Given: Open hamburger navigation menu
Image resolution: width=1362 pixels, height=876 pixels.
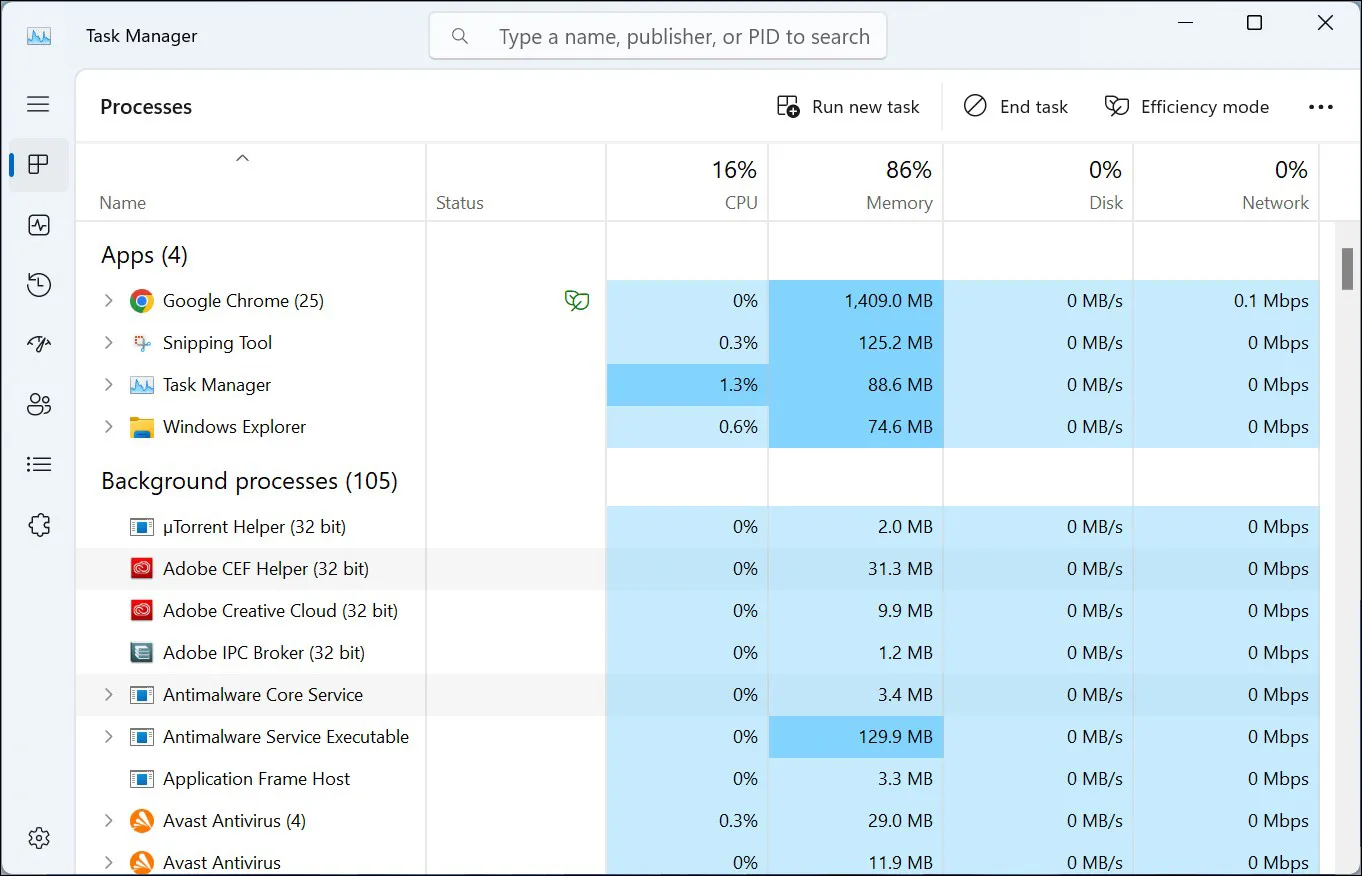Looking at the screenshot, I should 39,104.
